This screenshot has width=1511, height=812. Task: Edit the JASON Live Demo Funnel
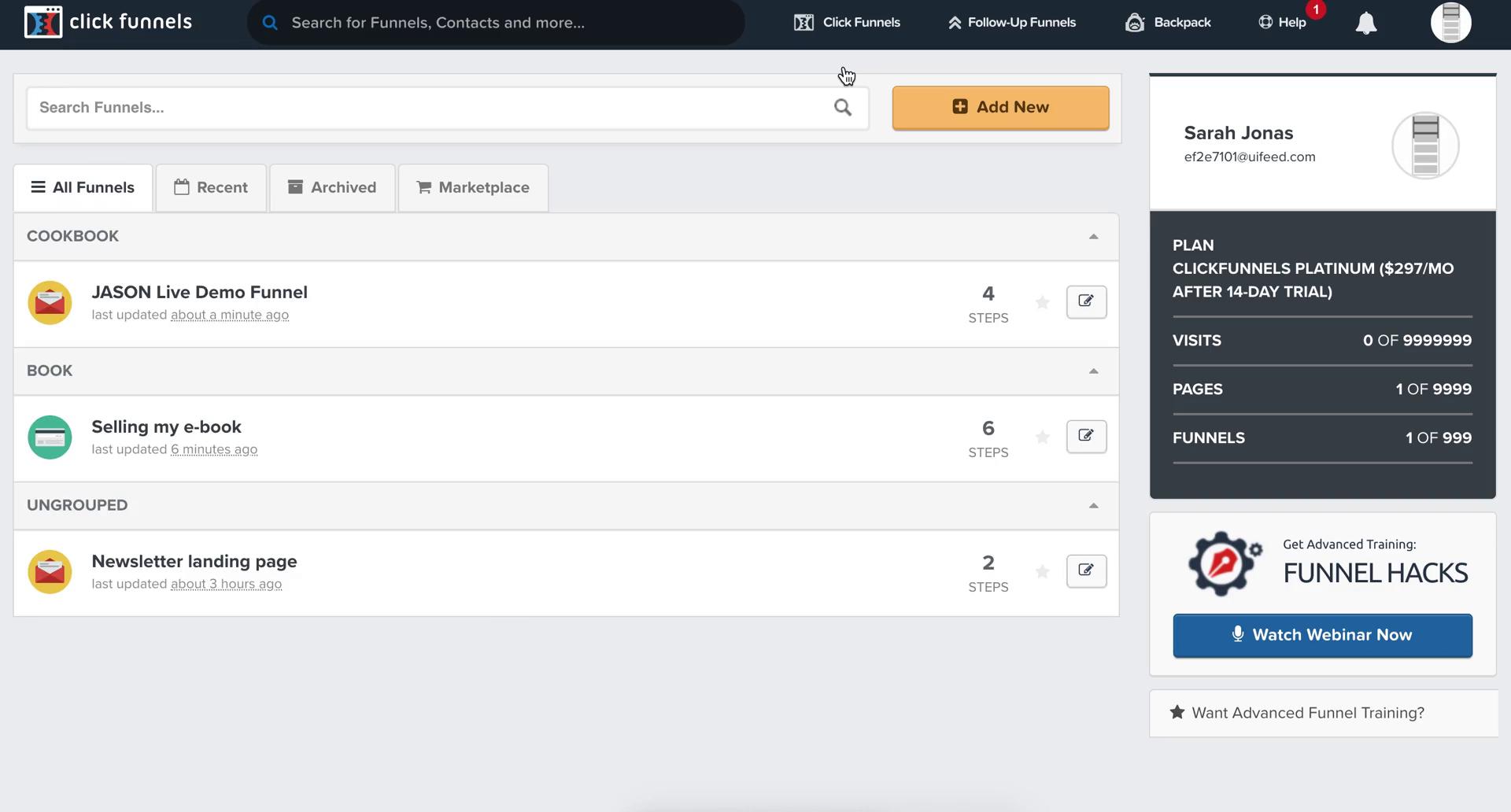[1086, 302]
